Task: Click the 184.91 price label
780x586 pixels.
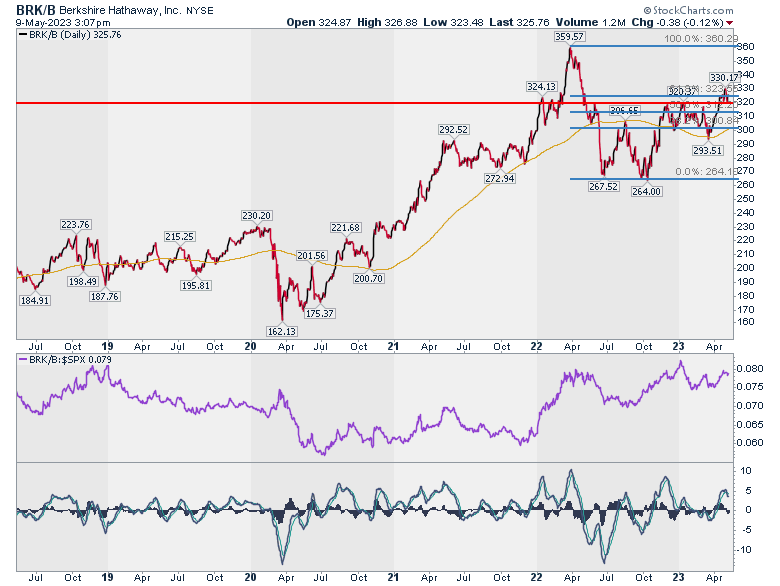Action: pos(35,300)
